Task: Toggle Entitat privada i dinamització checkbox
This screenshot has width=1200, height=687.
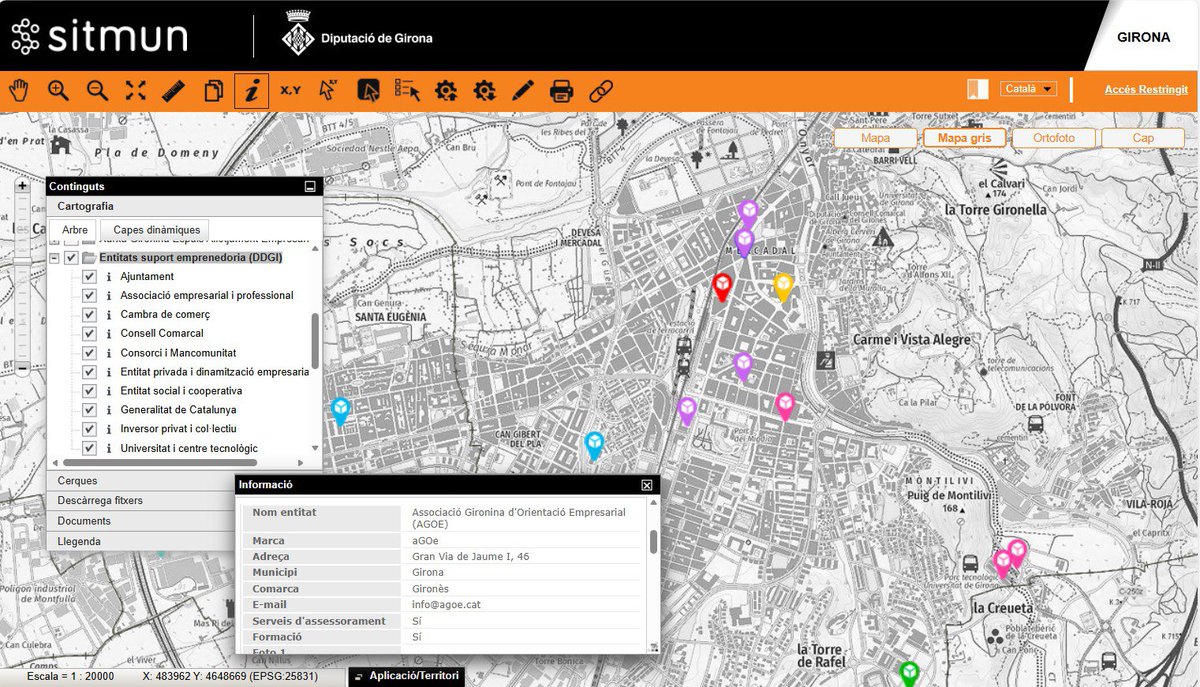Action: 89,372
